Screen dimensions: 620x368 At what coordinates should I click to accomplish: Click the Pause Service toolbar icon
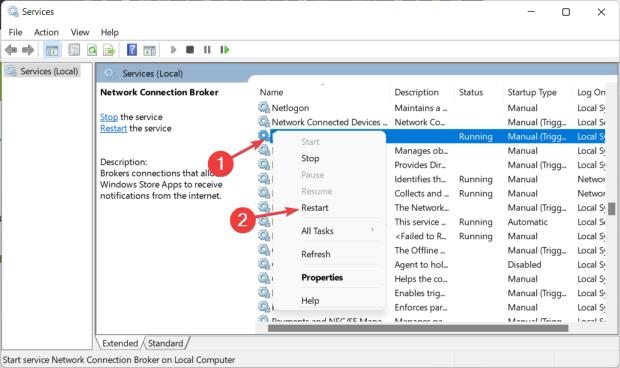(207, 50)
